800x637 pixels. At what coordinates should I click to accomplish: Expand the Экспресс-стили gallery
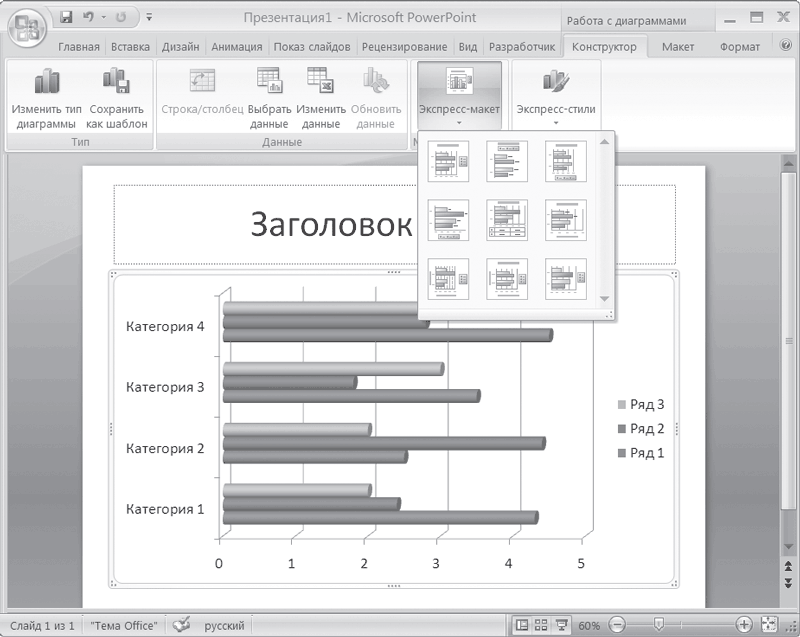tap(555, 99)
